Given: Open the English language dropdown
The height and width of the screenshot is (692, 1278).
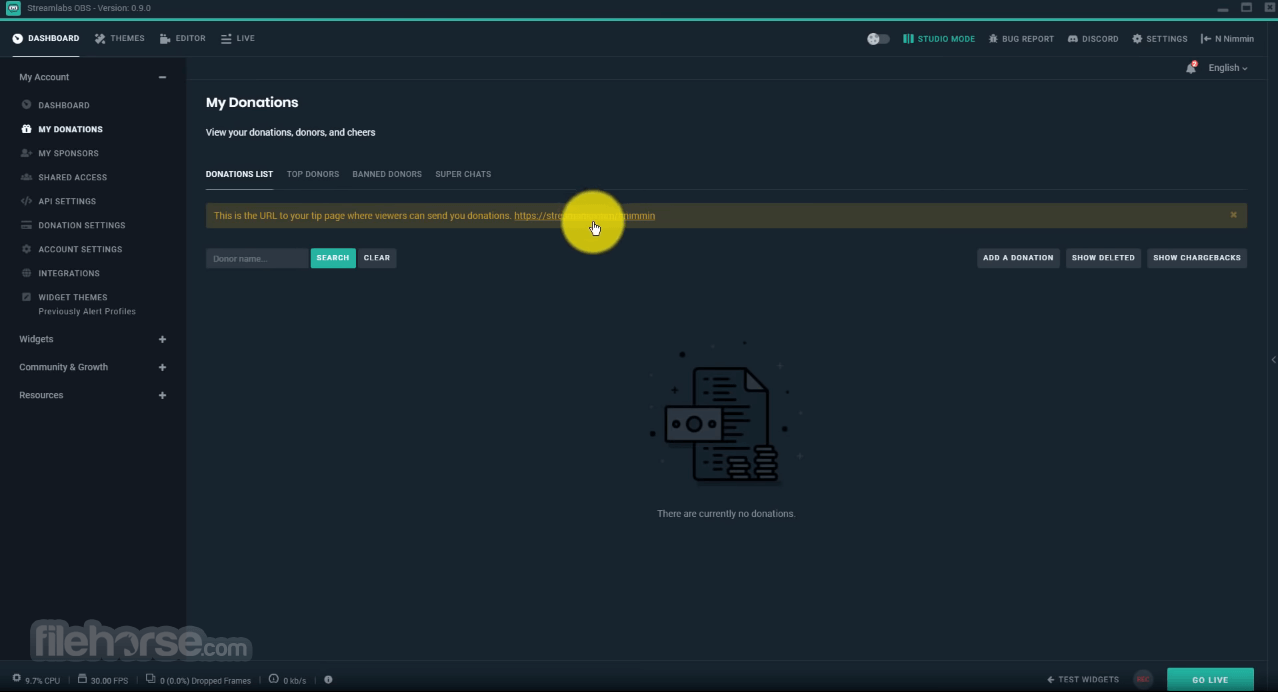Looking at the screenshot, I should click(x=1228, y=68).
